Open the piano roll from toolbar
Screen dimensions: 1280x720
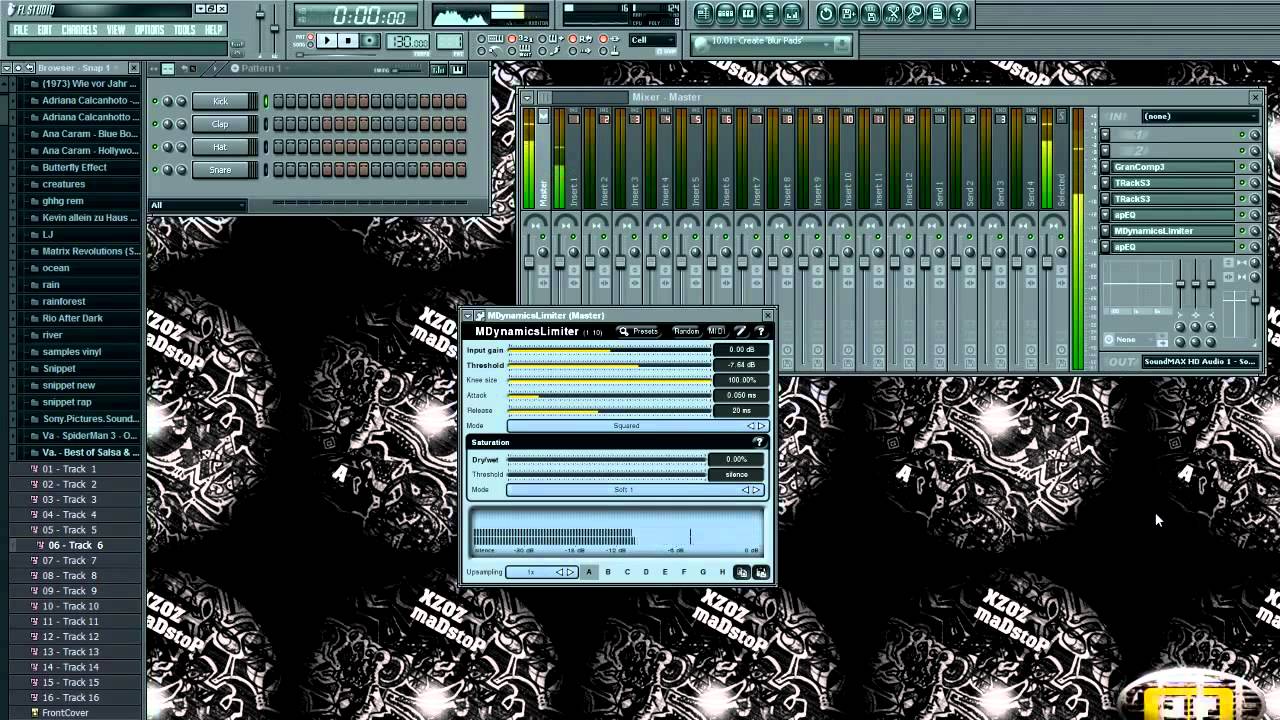coord(747,14)
